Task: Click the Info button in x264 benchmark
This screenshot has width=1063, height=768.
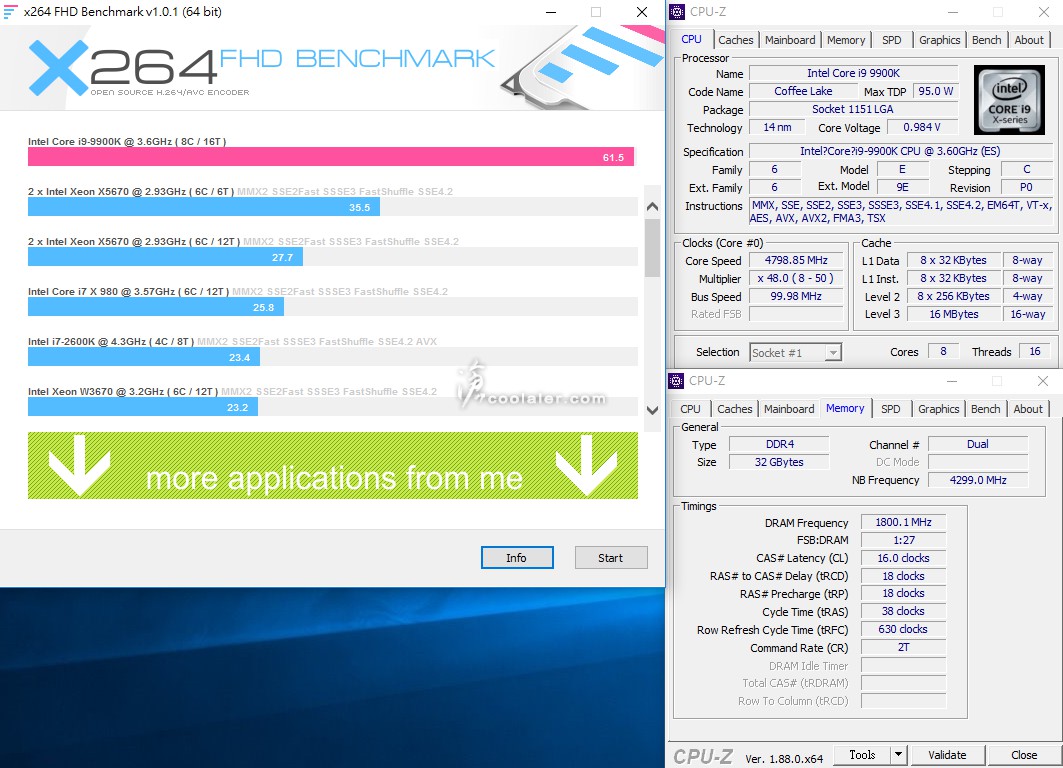Action: [516, 558]
